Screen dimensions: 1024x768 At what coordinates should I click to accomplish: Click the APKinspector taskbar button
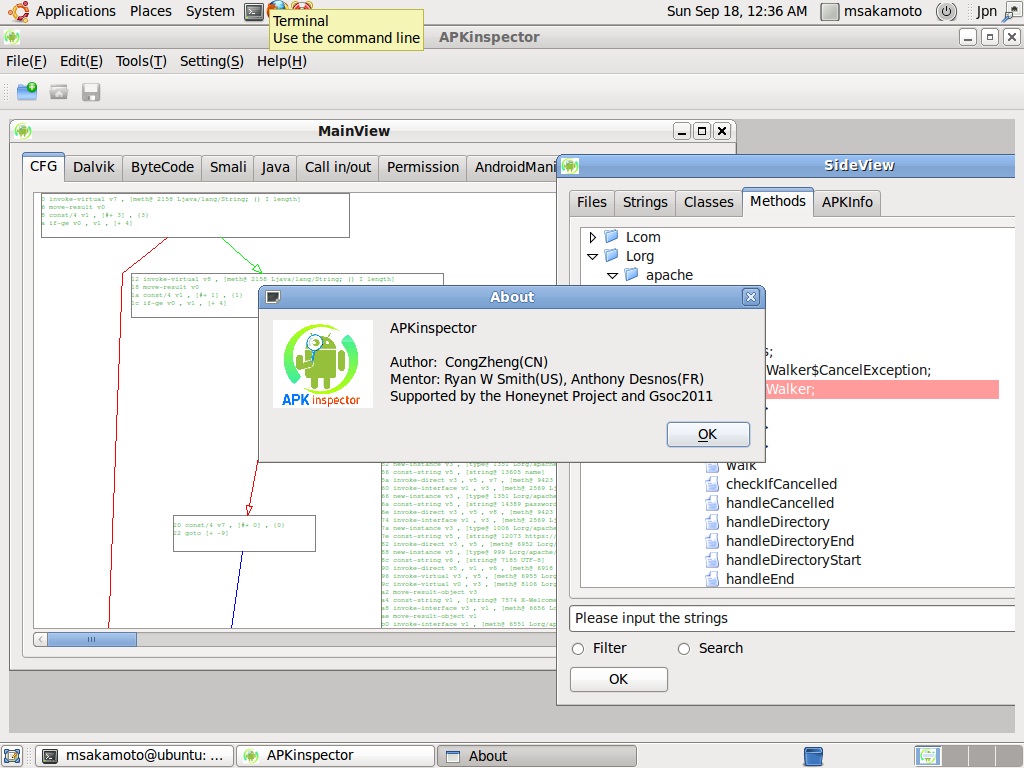click(335, 756)
